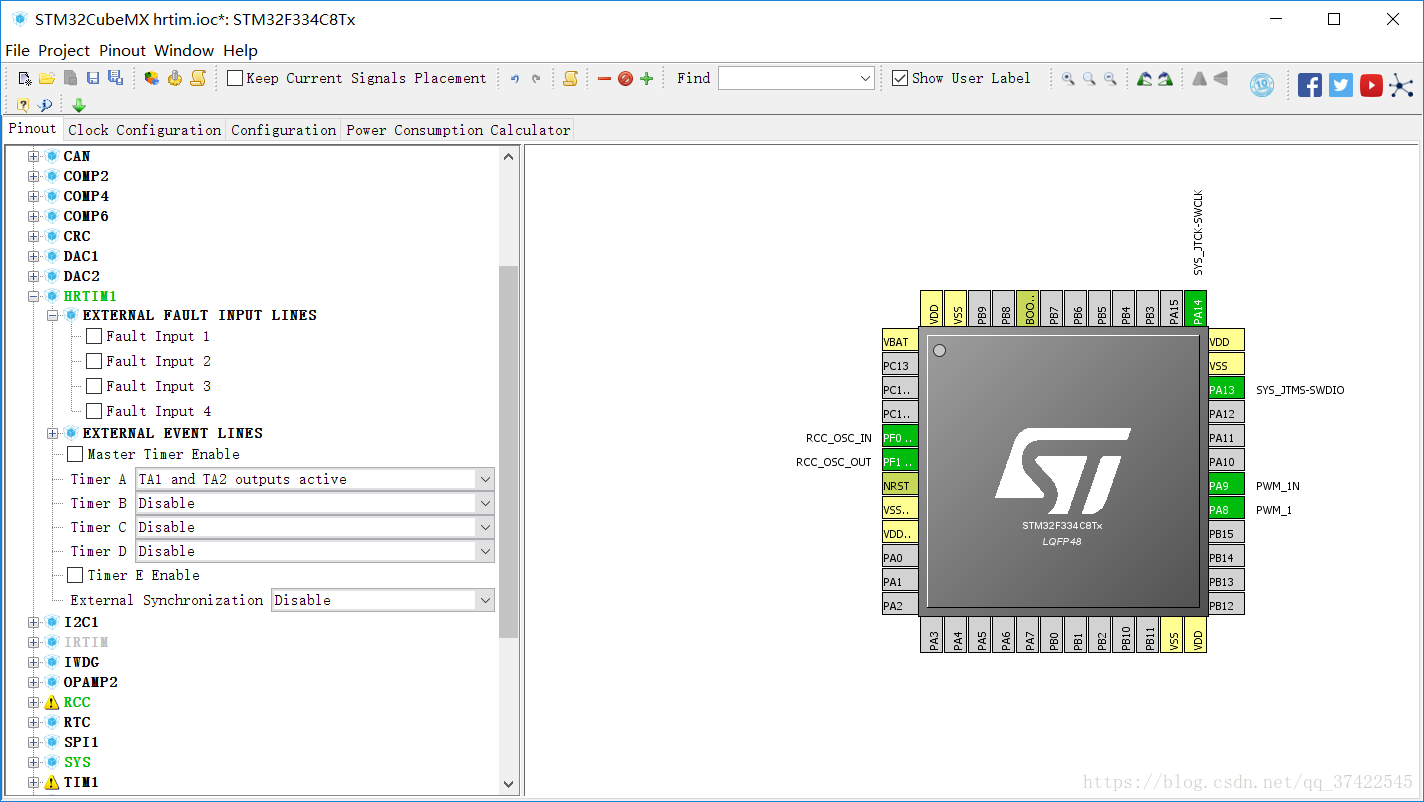
Task: Click the green PA14 pin
Action: point(1195,309)
